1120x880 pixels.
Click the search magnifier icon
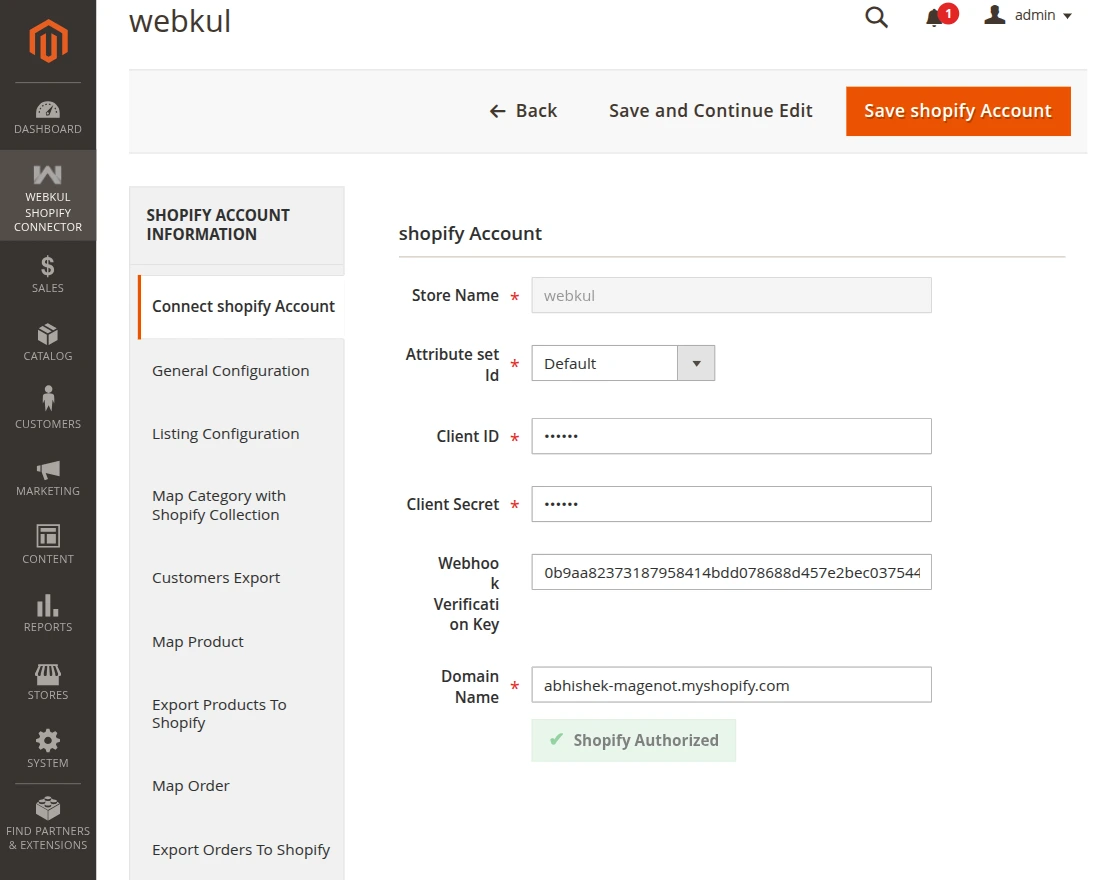pyautogui.click(x=876, y=17)
